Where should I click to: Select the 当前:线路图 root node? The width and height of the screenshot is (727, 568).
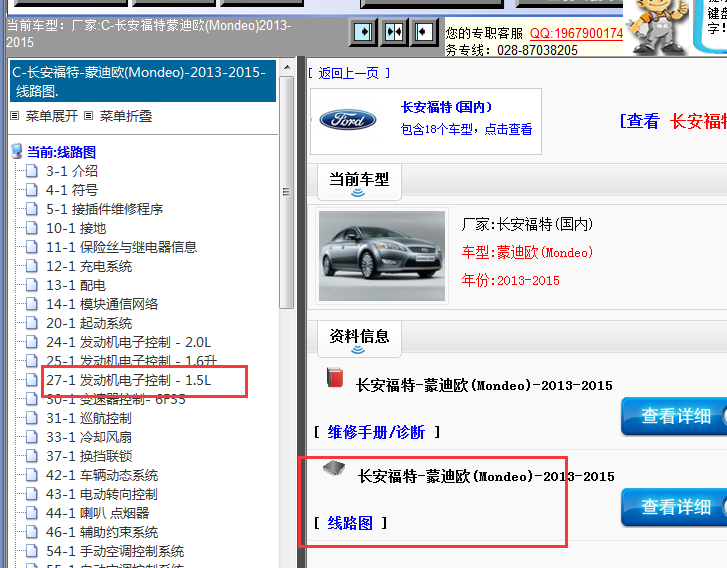(x=61, y=152)
